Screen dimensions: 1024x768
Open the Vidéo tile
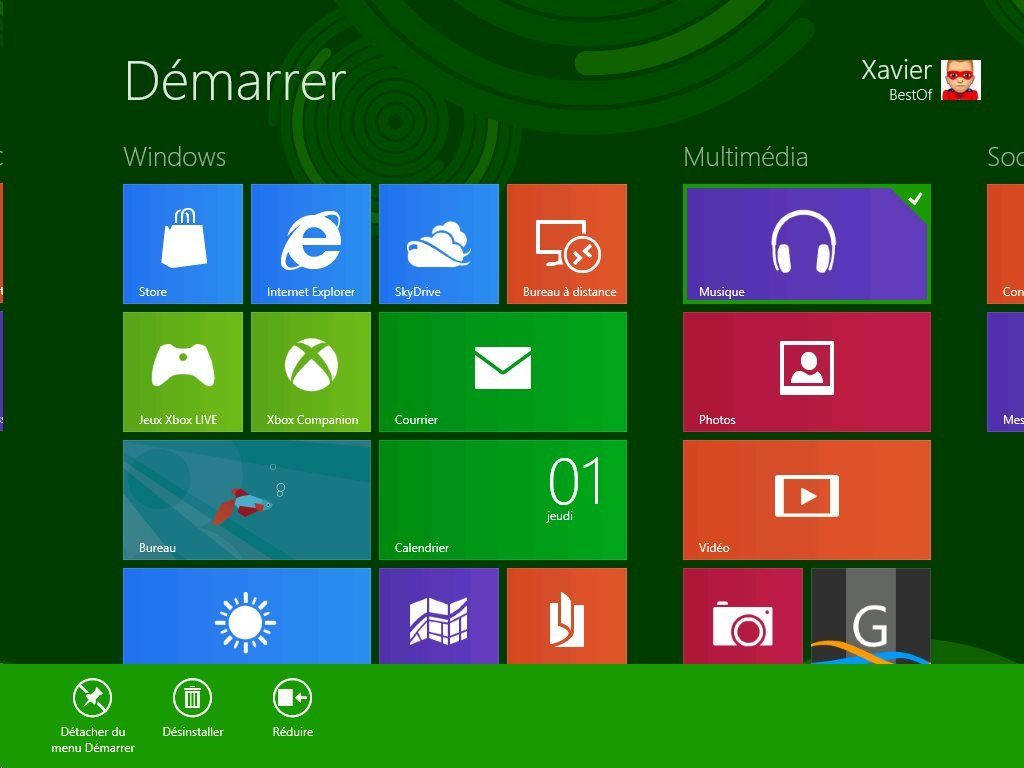point(807,500)
